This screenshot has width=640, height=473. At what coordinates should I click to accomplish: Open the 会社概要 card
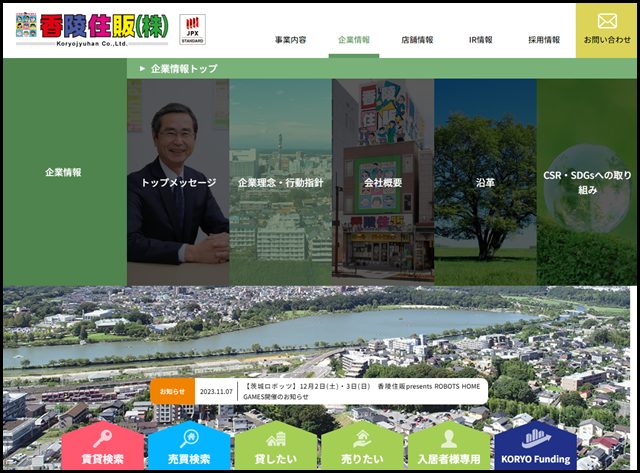click(x=383, y=182)
